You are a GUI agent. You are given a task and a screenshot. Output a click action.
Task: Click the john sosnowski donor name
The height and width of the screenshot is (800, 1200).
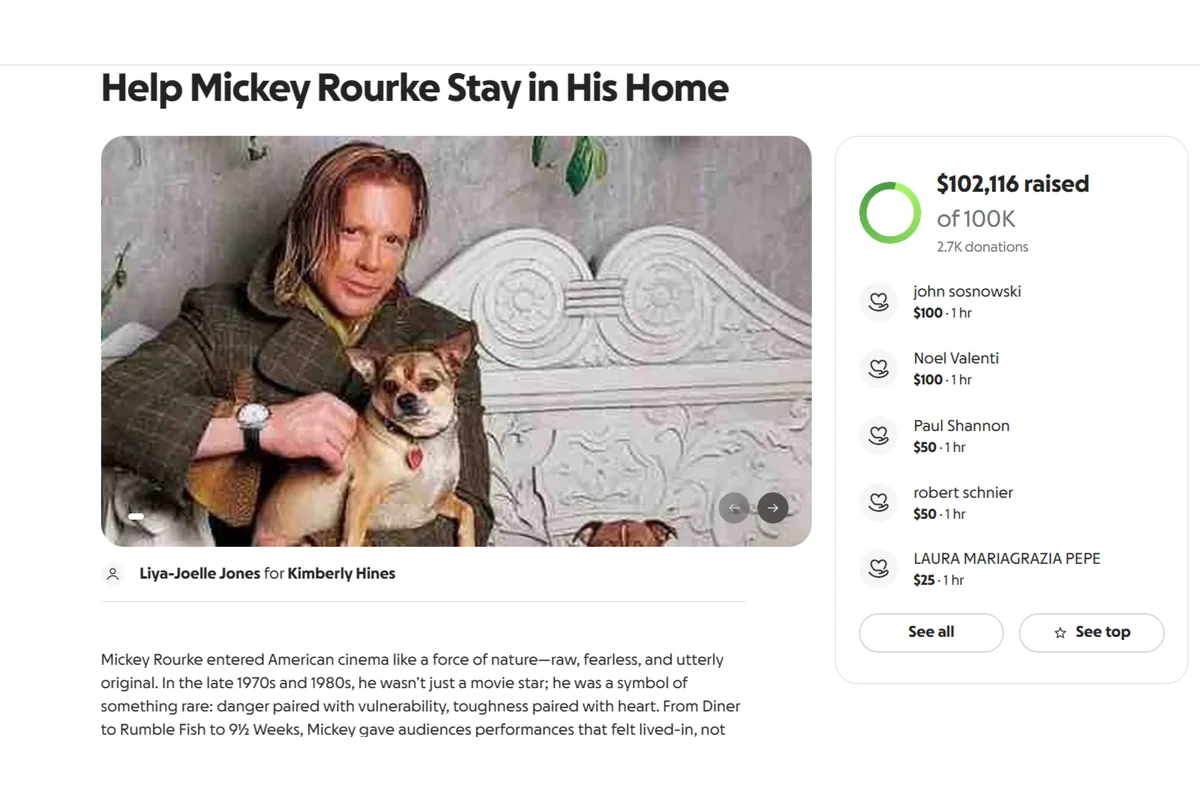click(x=966, y=292)
